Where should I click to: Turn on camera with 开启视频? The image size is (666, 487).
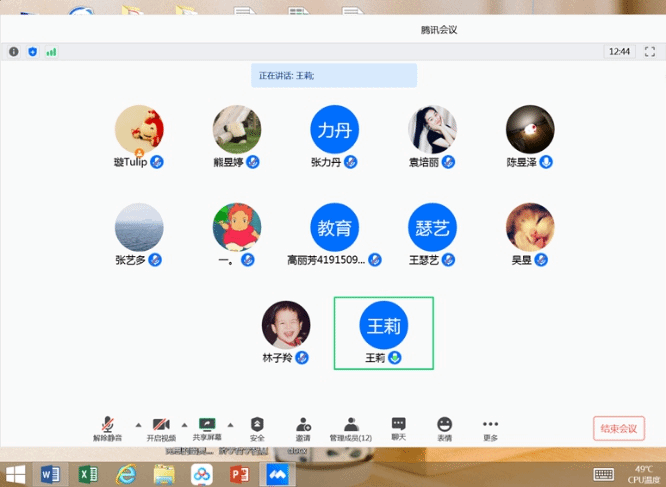click(161, 426)
